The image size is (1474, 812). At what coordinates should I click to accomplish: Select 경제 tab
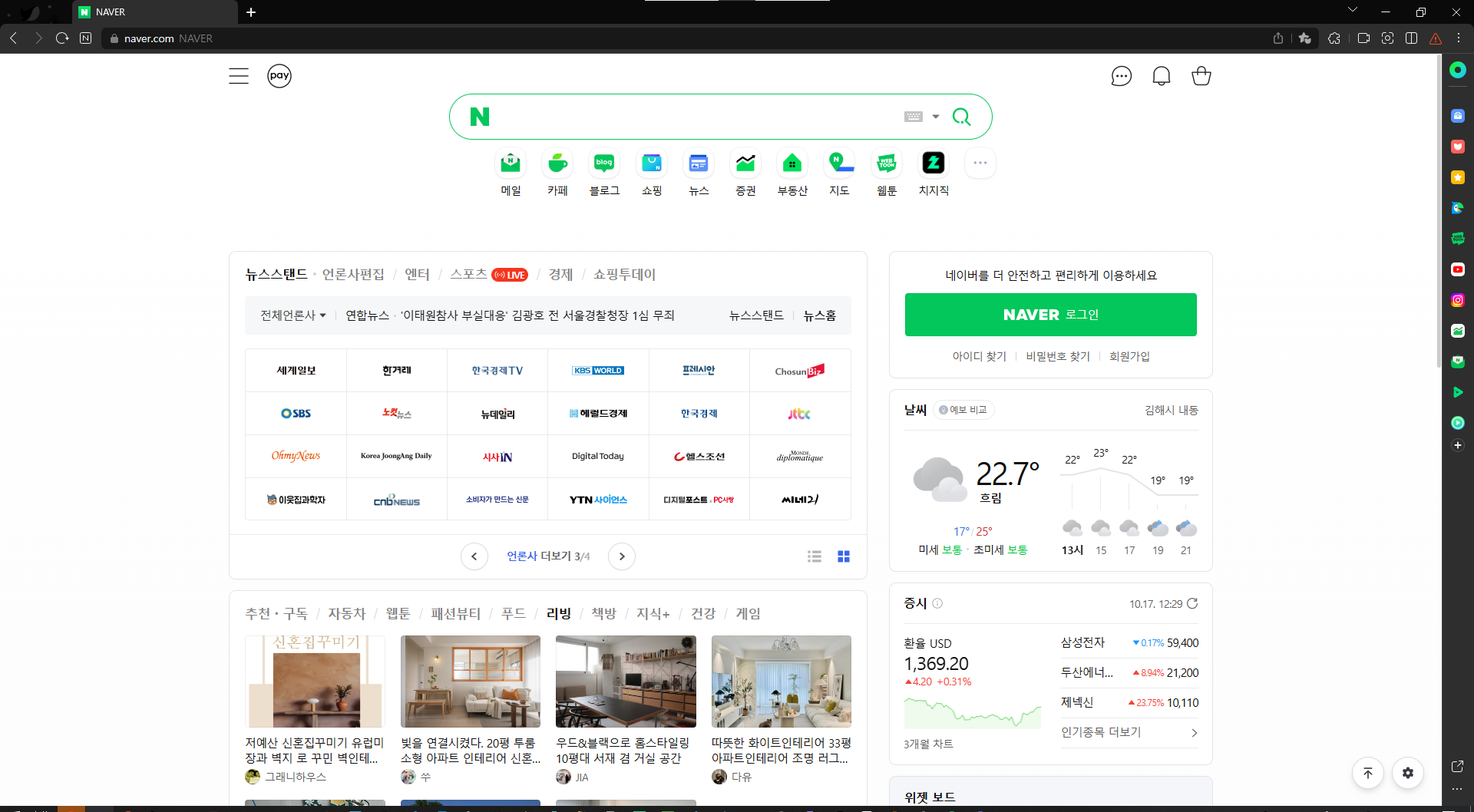(560, 275)
